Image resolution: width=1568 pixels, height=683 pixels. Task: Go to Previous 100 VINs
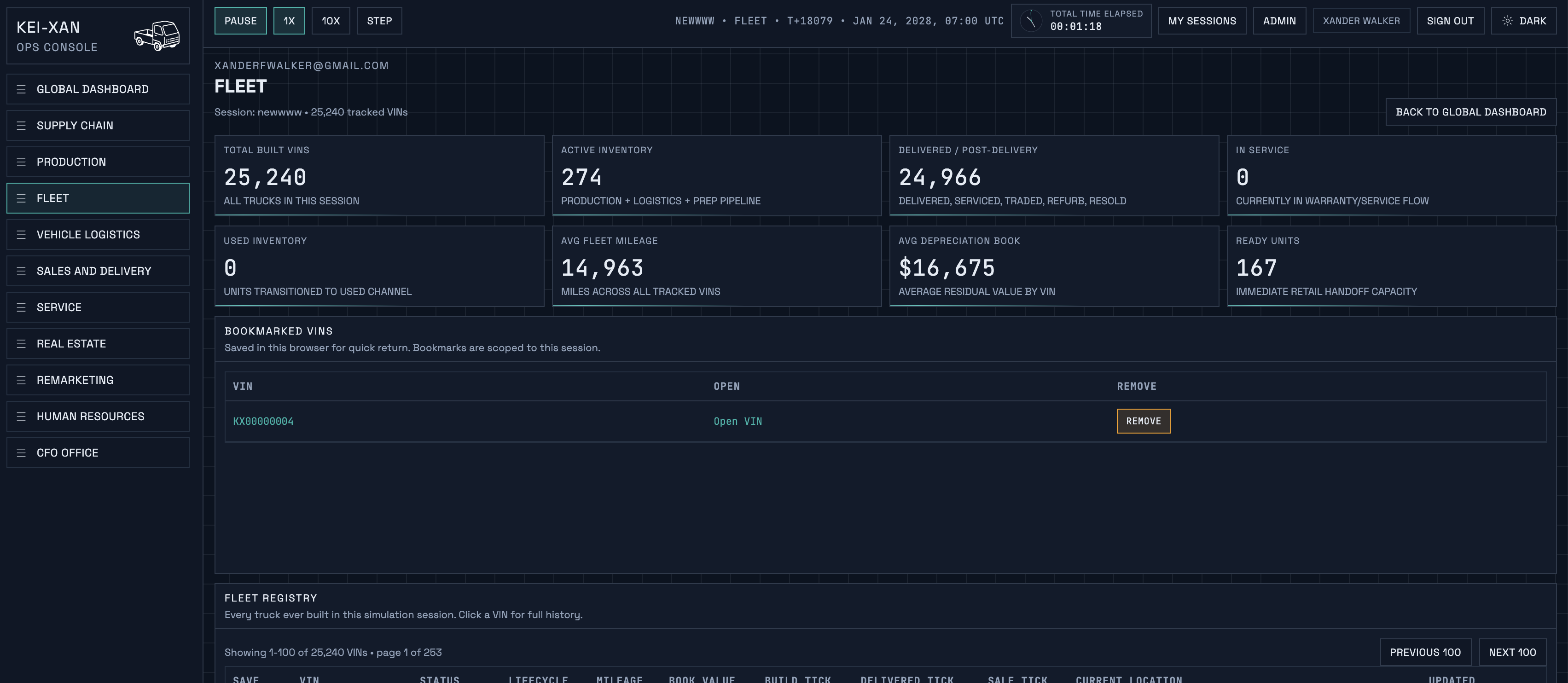[x=1425, y=653]
